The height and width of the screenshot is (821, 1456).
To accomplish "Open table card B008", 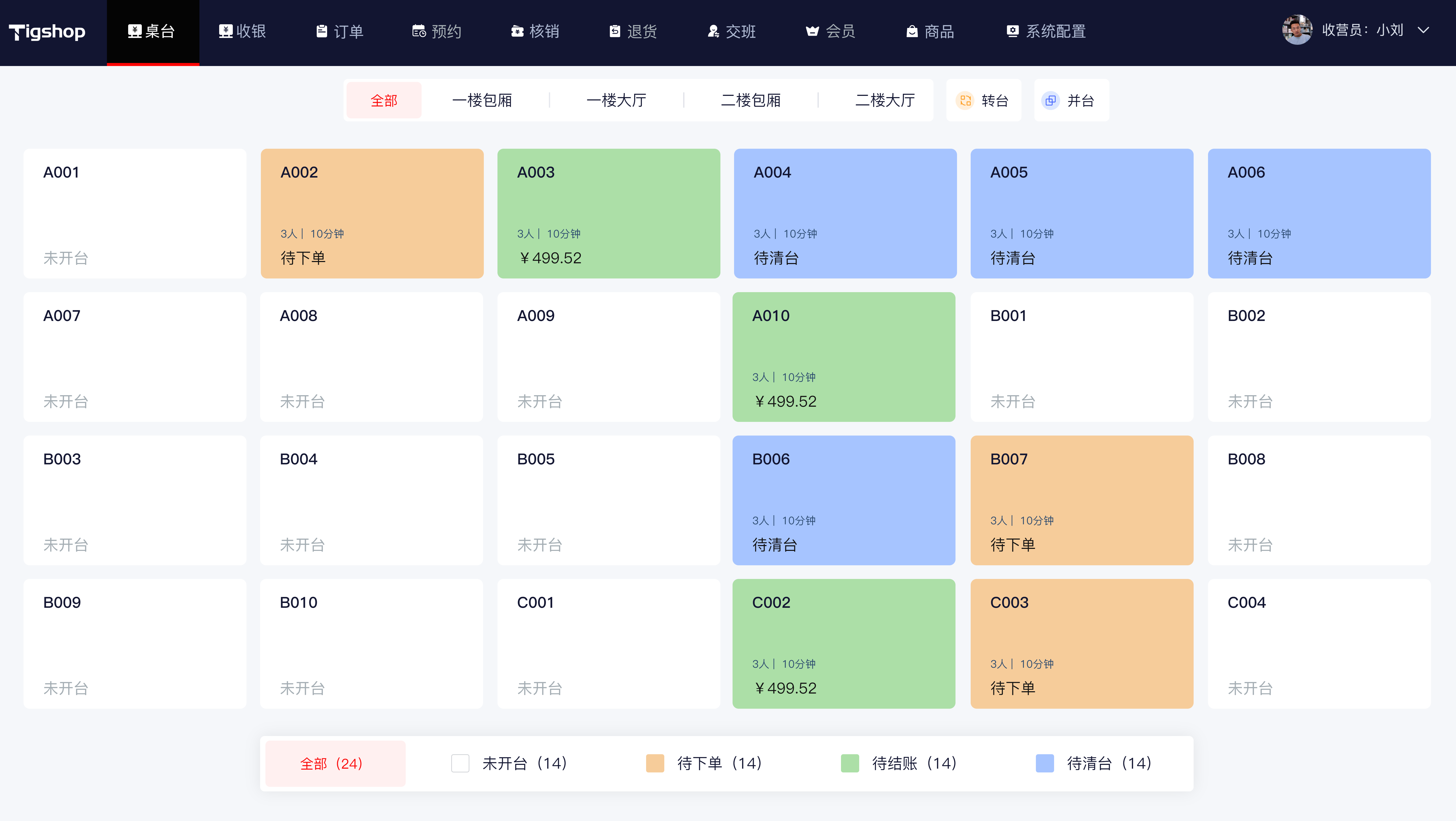I will 1319,500.
